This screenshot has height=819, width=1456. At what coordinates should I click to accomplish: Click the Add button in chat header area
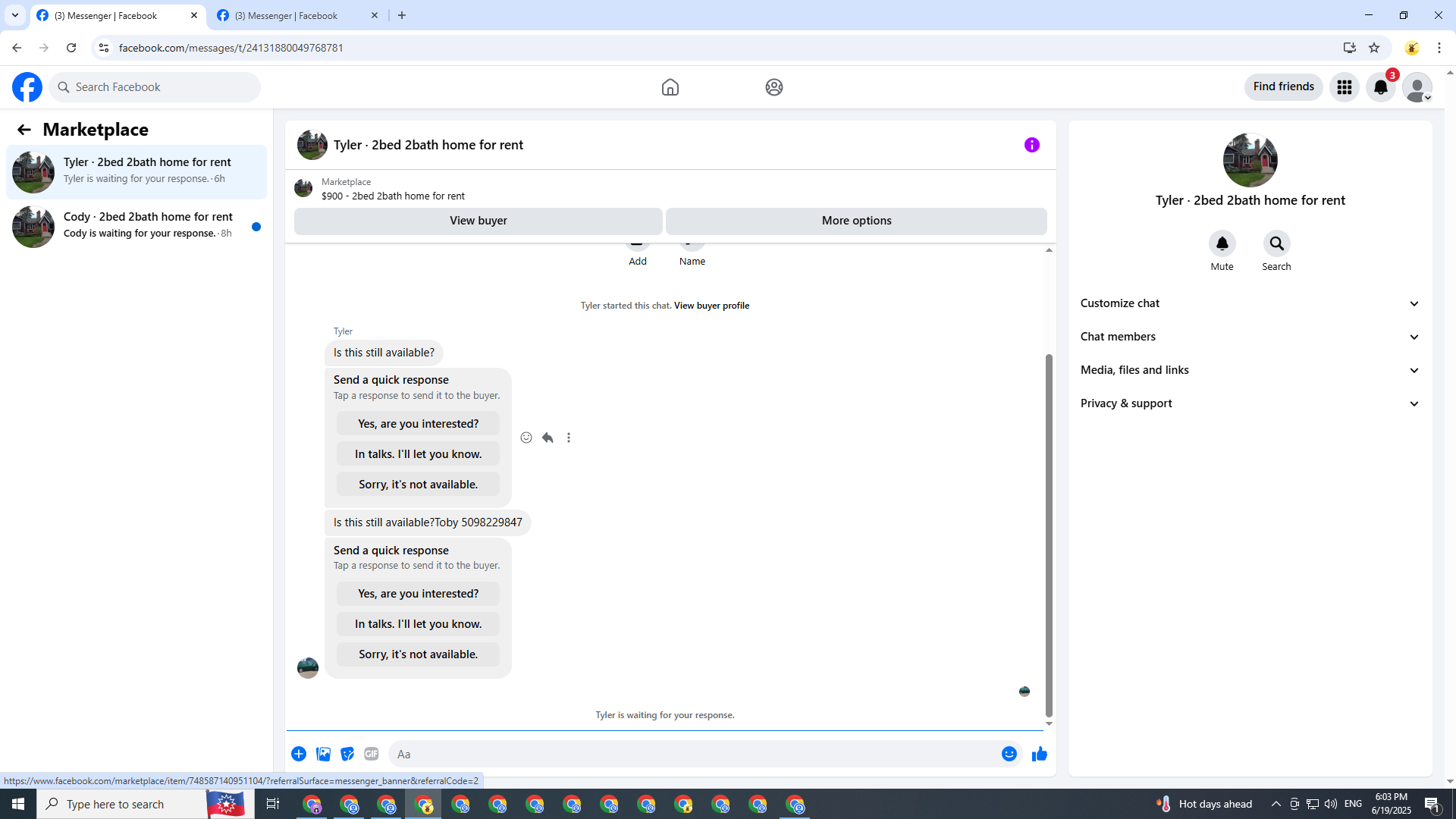pyautogui.click(x=638, y=254)
